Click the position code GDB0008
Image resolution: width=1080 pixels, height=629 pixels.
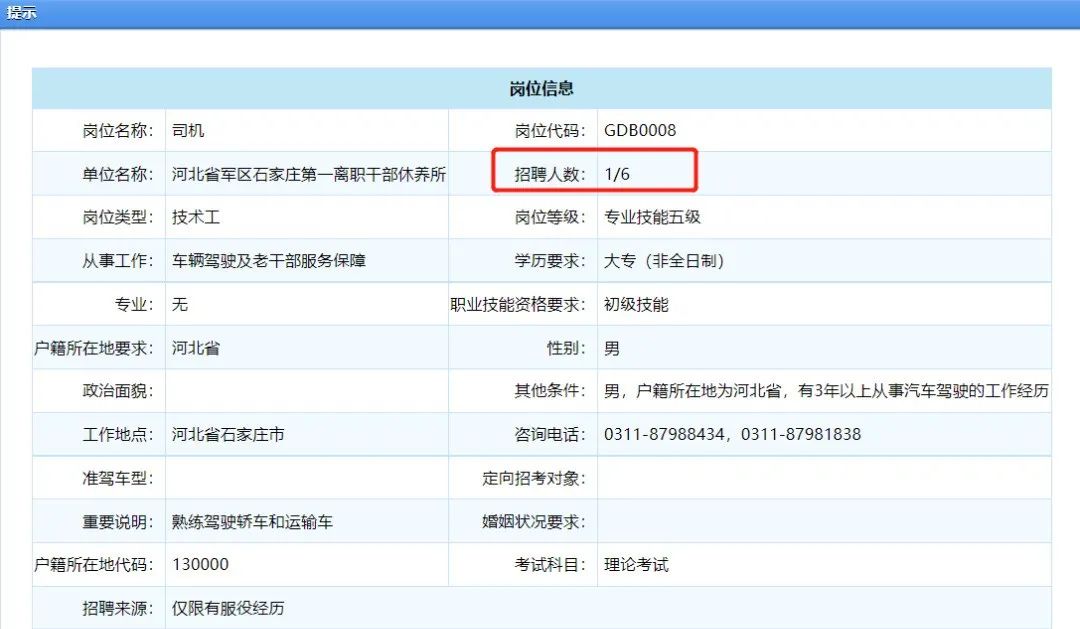click(640, 131)
